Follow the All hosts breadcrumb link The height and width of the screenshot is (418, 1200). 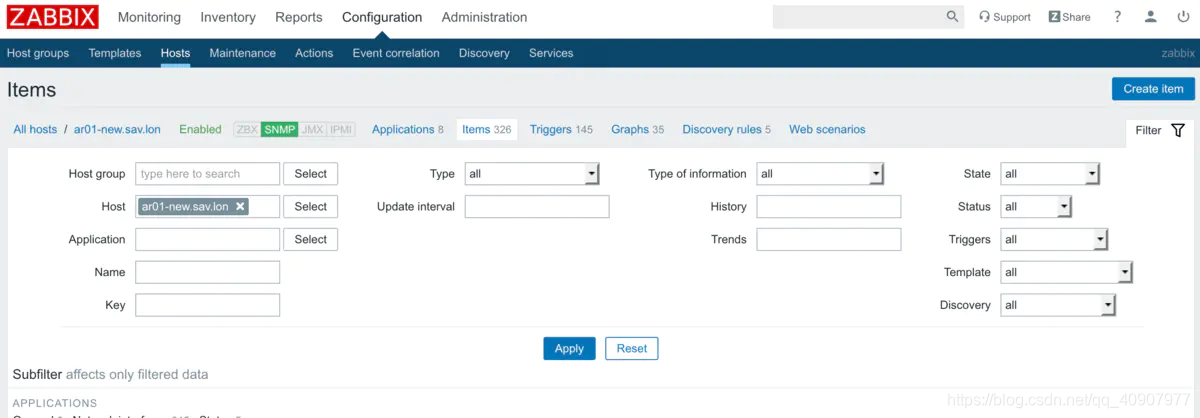pyautogui.click(x=35, y=129)
